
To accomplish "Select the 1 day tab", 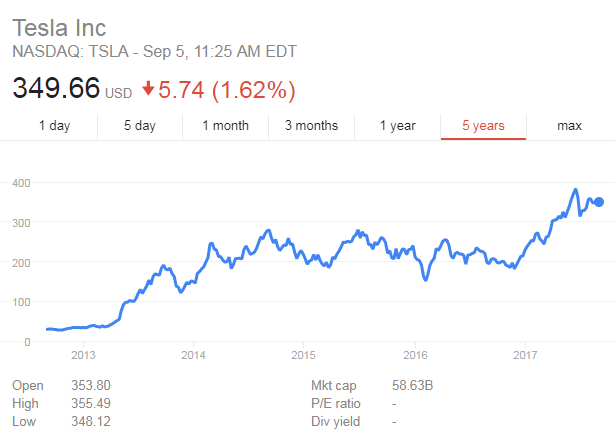I will coord(55,126).
